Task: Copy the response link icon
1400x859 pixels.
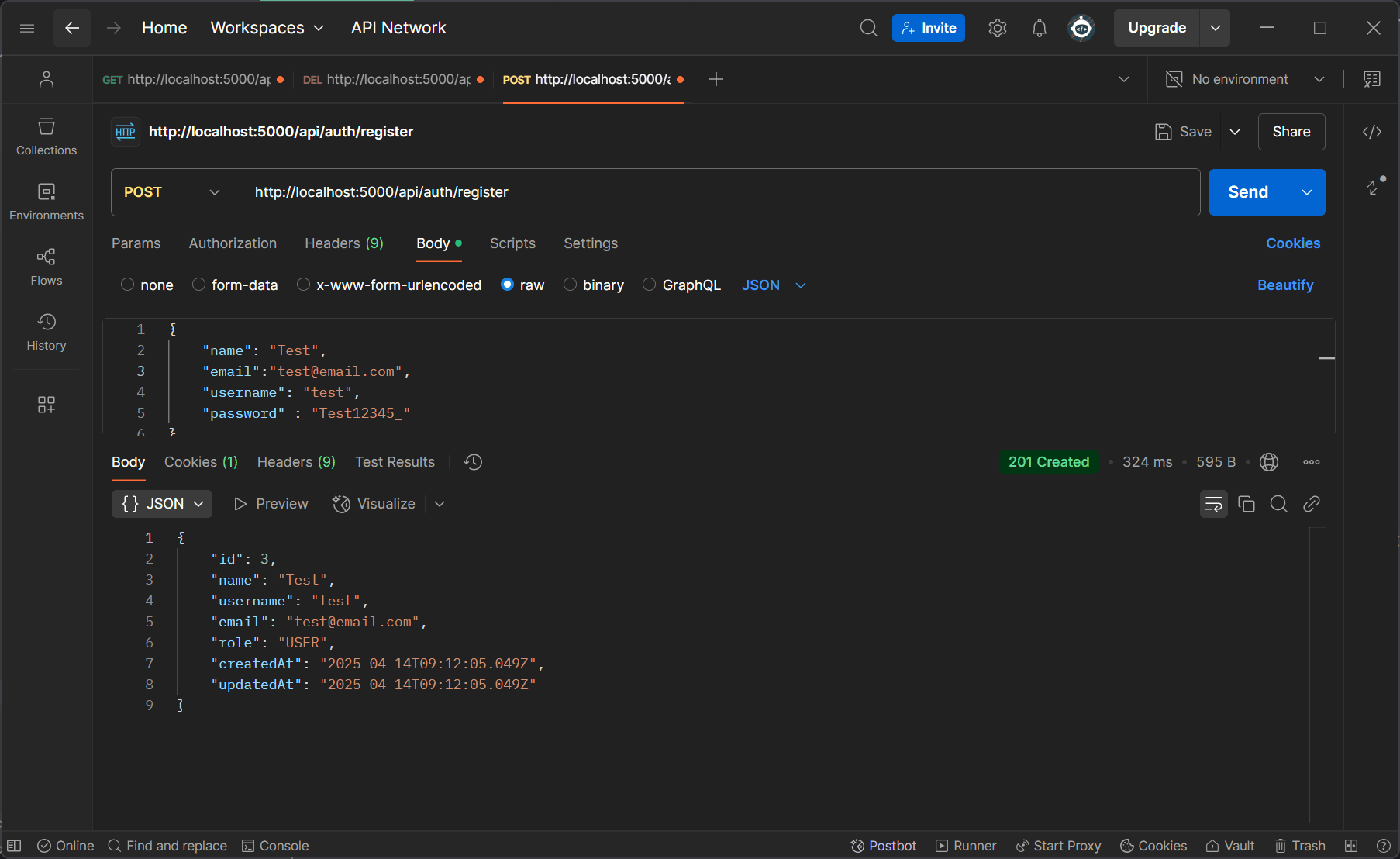Action: (x=1312, y=504)
